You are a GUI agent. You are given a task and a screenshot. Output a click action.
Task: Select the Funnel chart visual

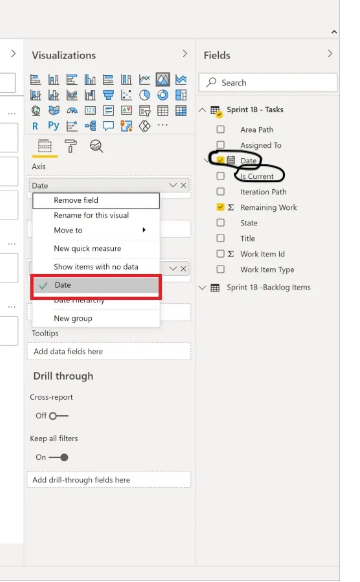pos(108,95)
